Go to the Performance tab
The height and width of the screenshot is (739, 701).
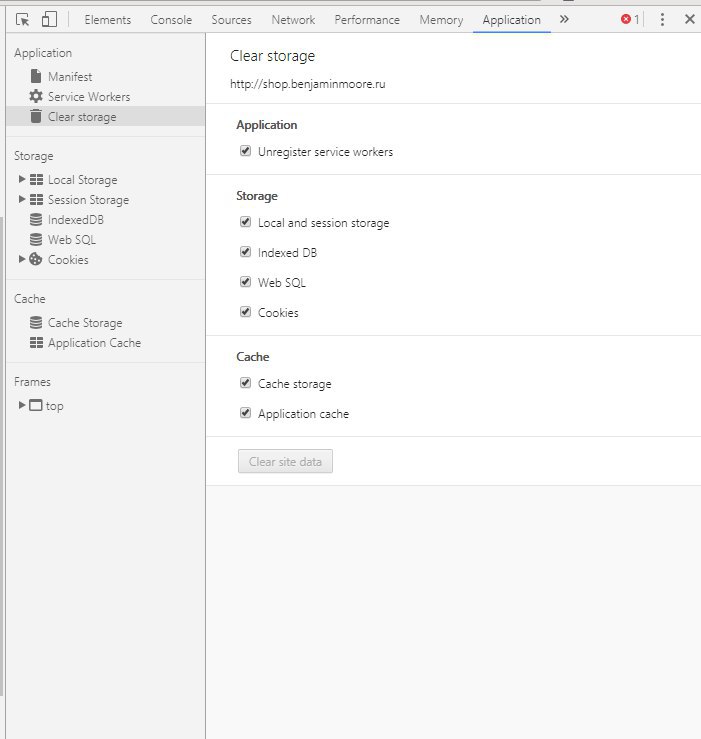(x=367, y=20)
